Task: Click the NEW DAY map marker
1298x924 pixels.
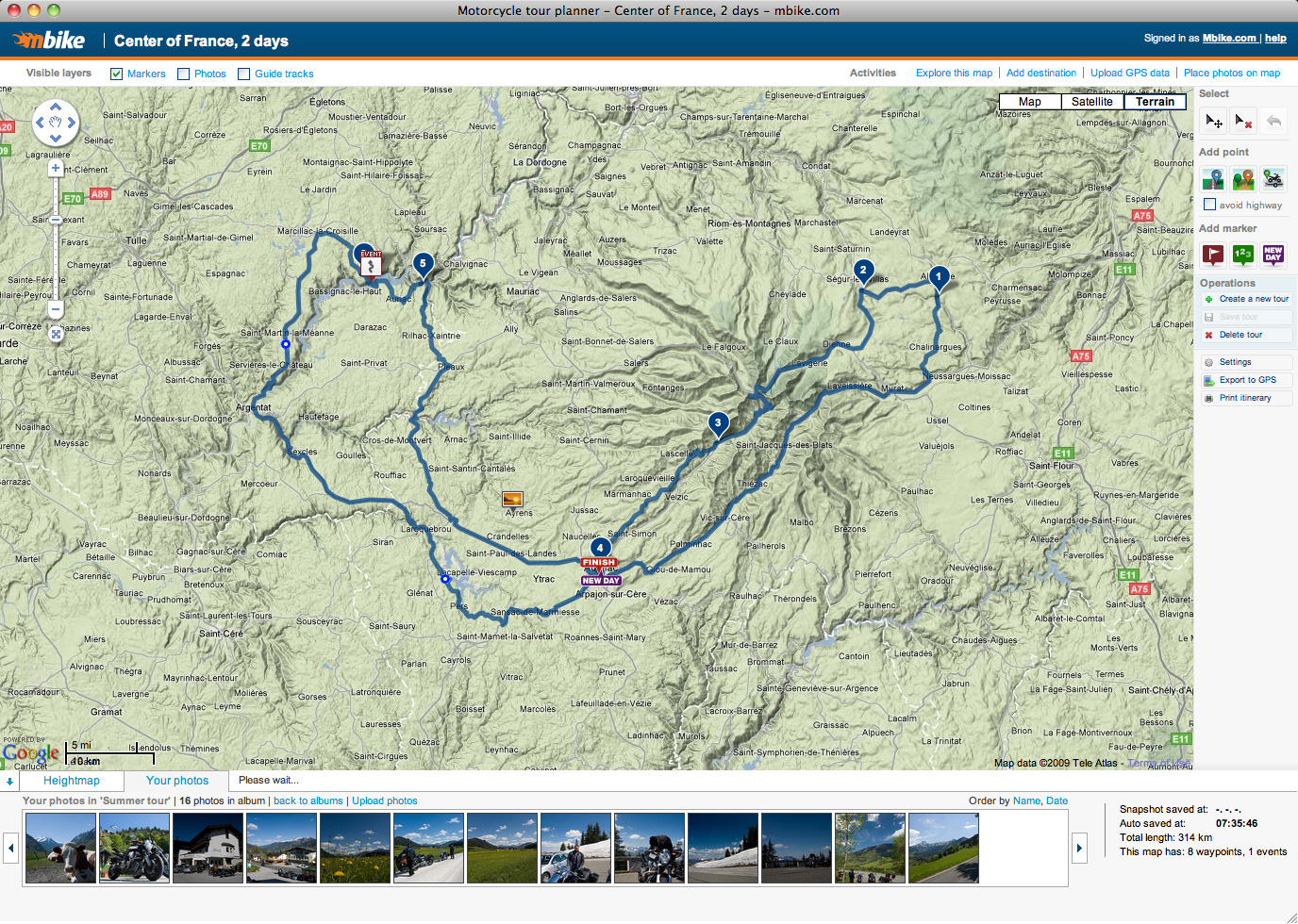Action: (601, 581)
